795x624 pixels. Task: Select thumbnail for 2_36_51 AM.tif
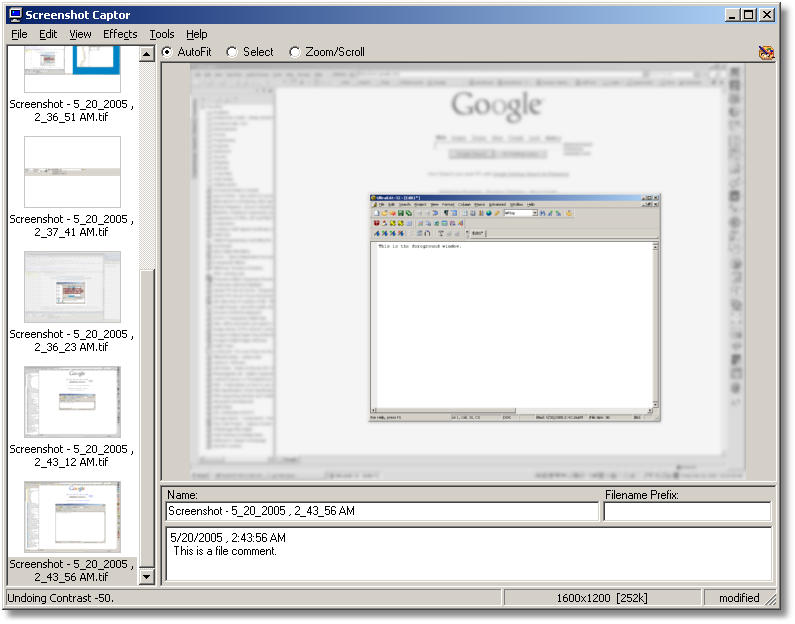[x=73, y=69]
